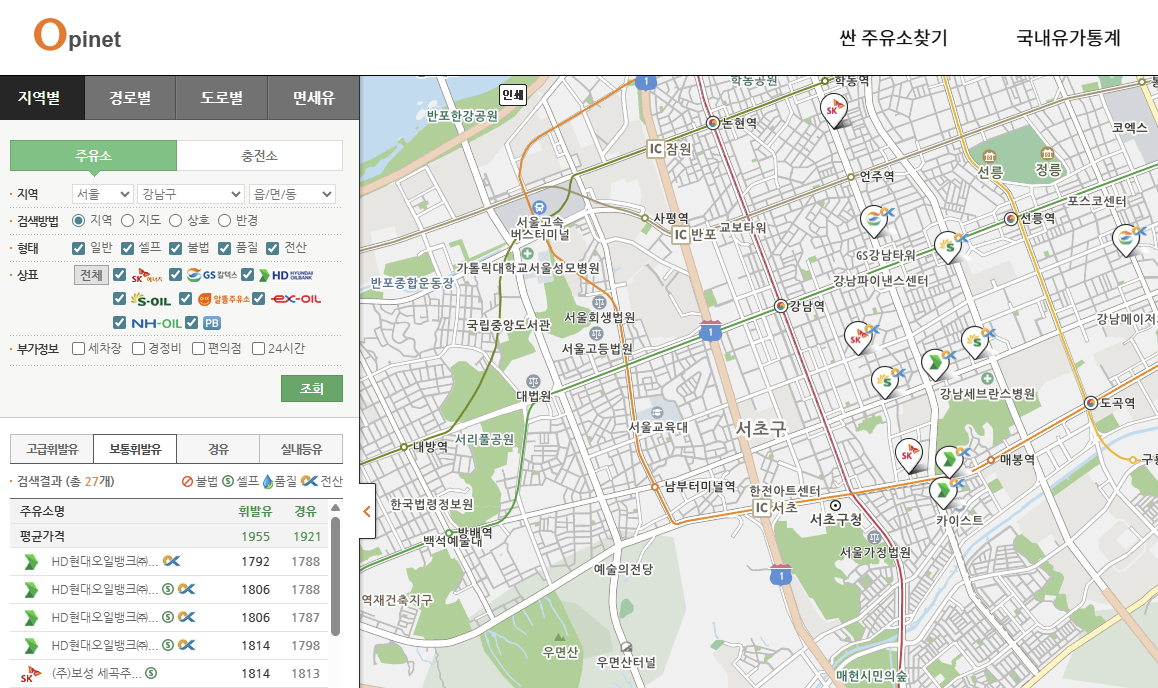
Task: Toggle the EX-OIL brand checkbox
Action: click(x=258, y=298)
